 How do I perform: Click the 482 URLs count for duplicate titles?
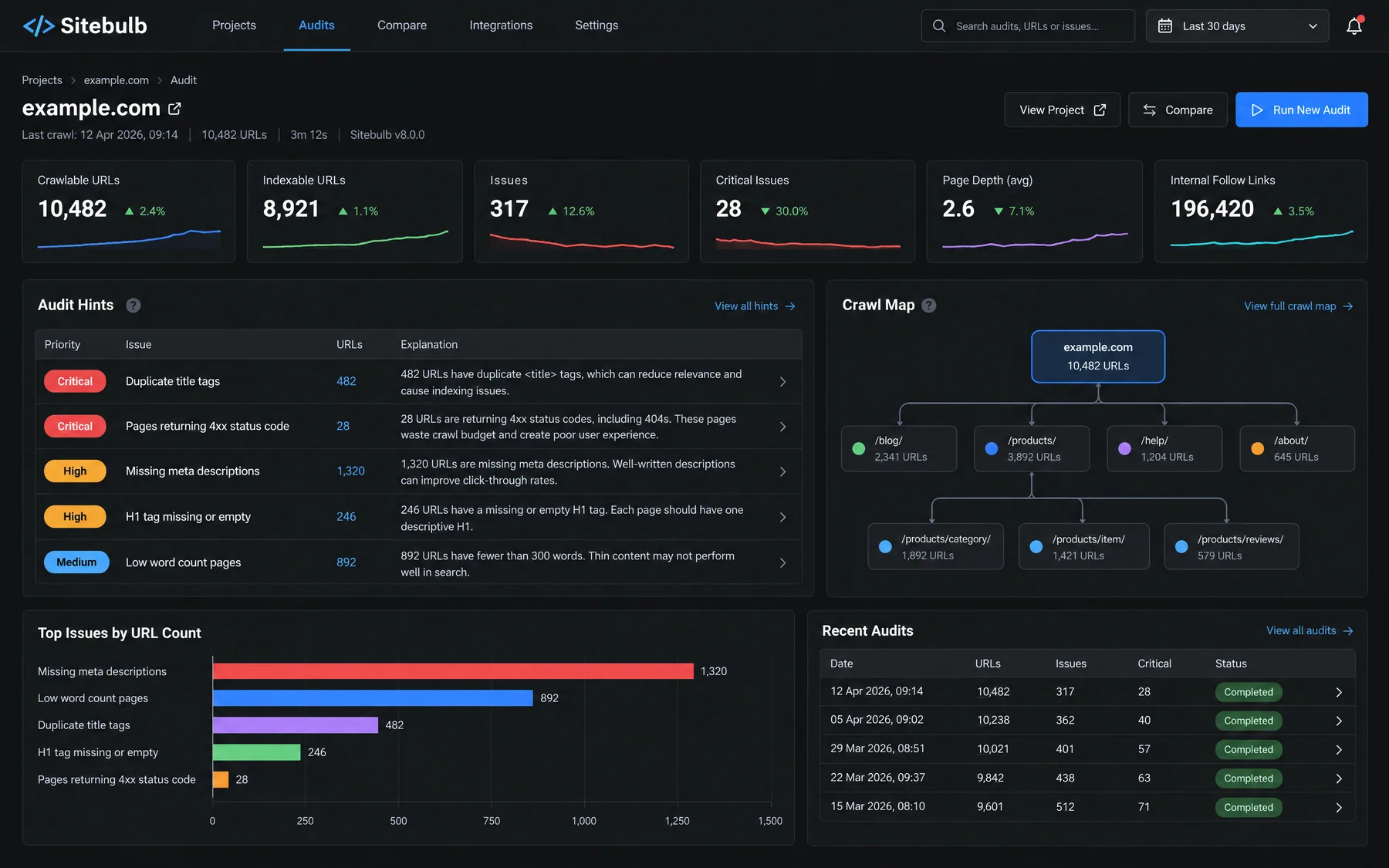point(346,381)
